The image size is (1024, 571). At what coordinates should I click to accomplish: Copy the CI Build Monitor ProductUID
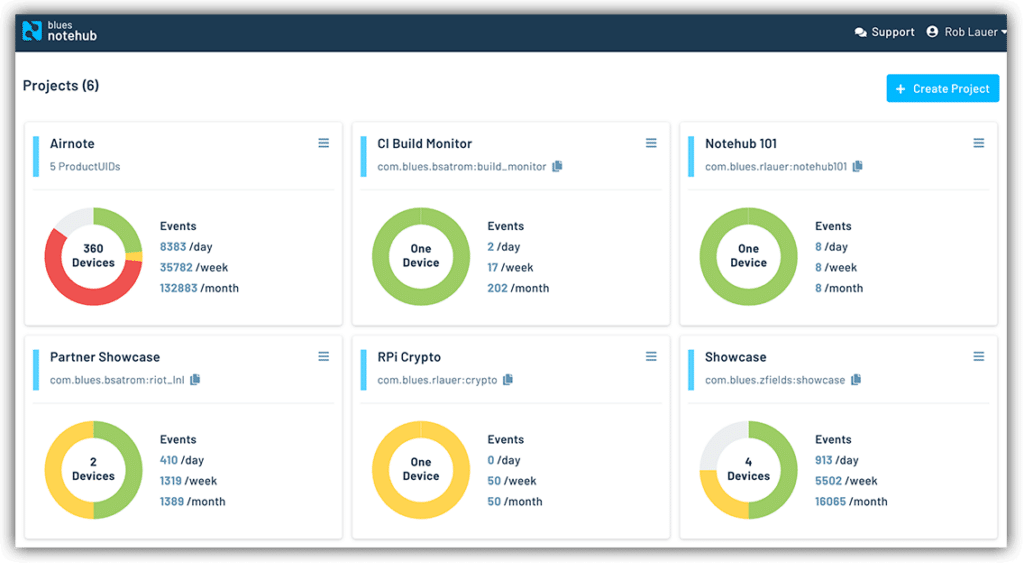(x=557, y=166)
